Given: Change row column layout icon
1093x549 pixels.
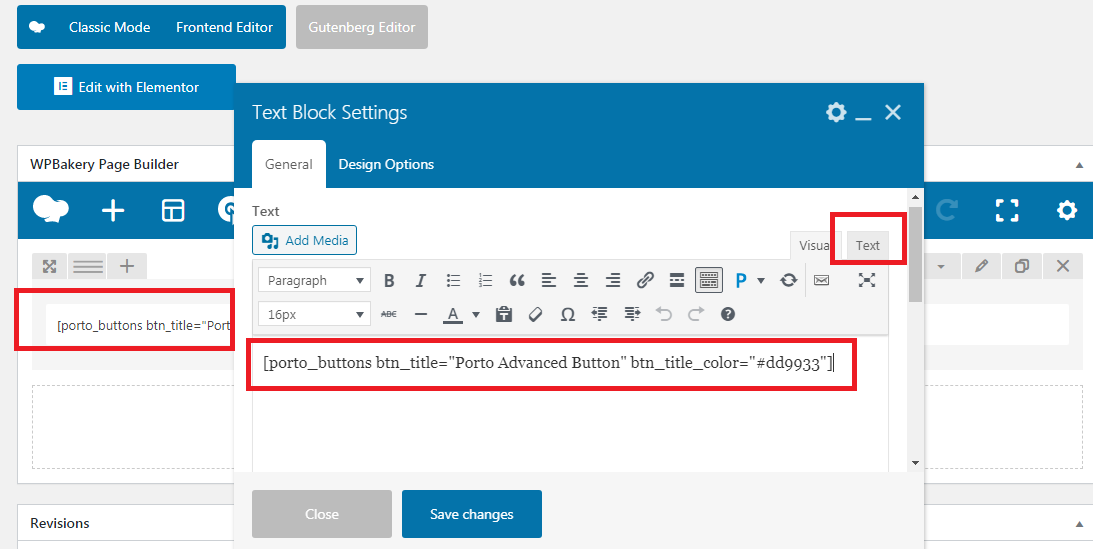Looking at the screenshot, I should (88, 265).
